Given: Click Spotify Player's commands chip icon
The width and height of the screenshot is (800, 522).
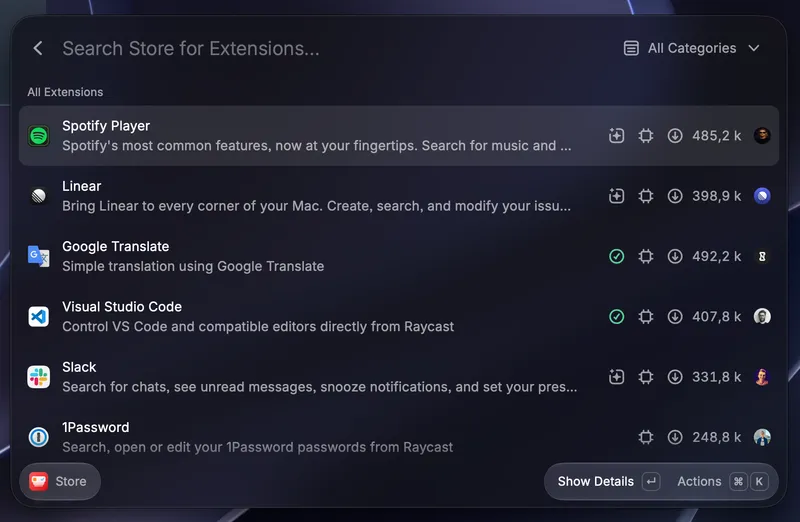Looking at the screenshot, I should (x=646, y=136).
